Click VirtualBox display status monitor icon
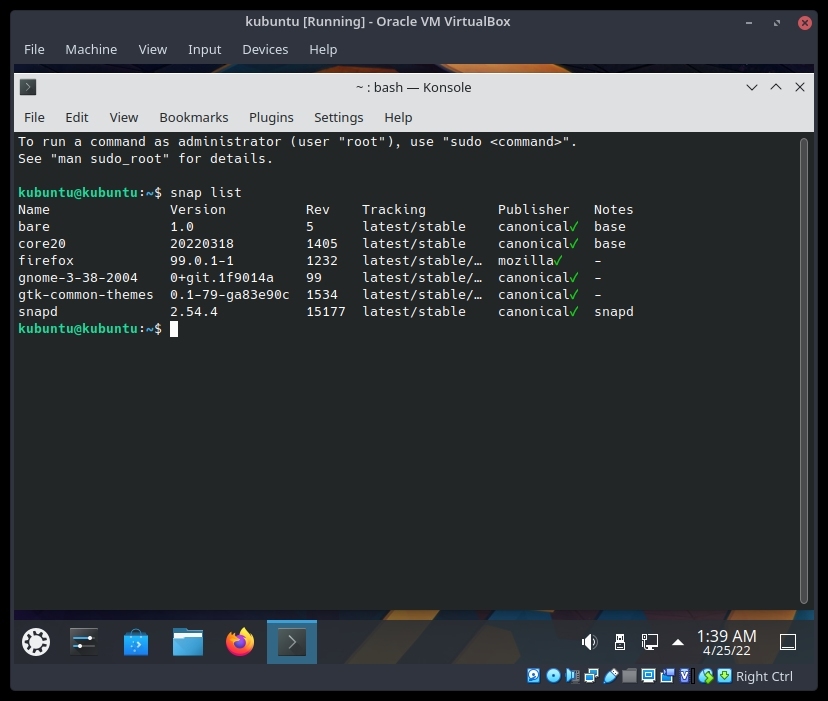 pos(648,676)
